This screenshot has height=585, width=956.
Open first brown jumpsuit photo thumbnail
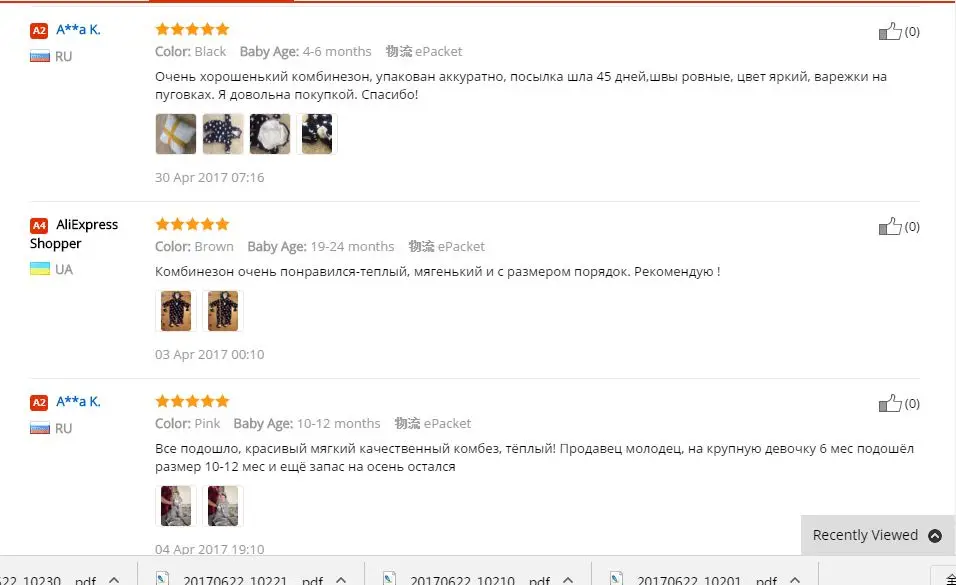tap(176, 310)
